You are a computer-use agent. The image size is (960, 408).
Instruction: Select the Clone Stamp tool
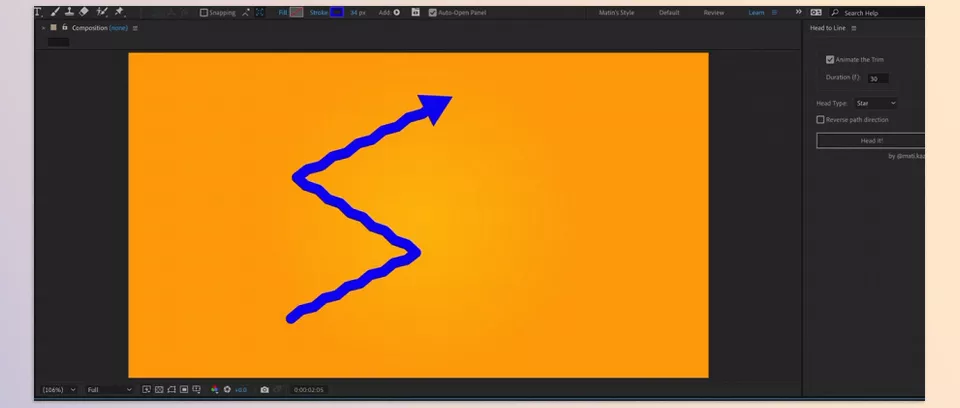[x=69, y=12]
